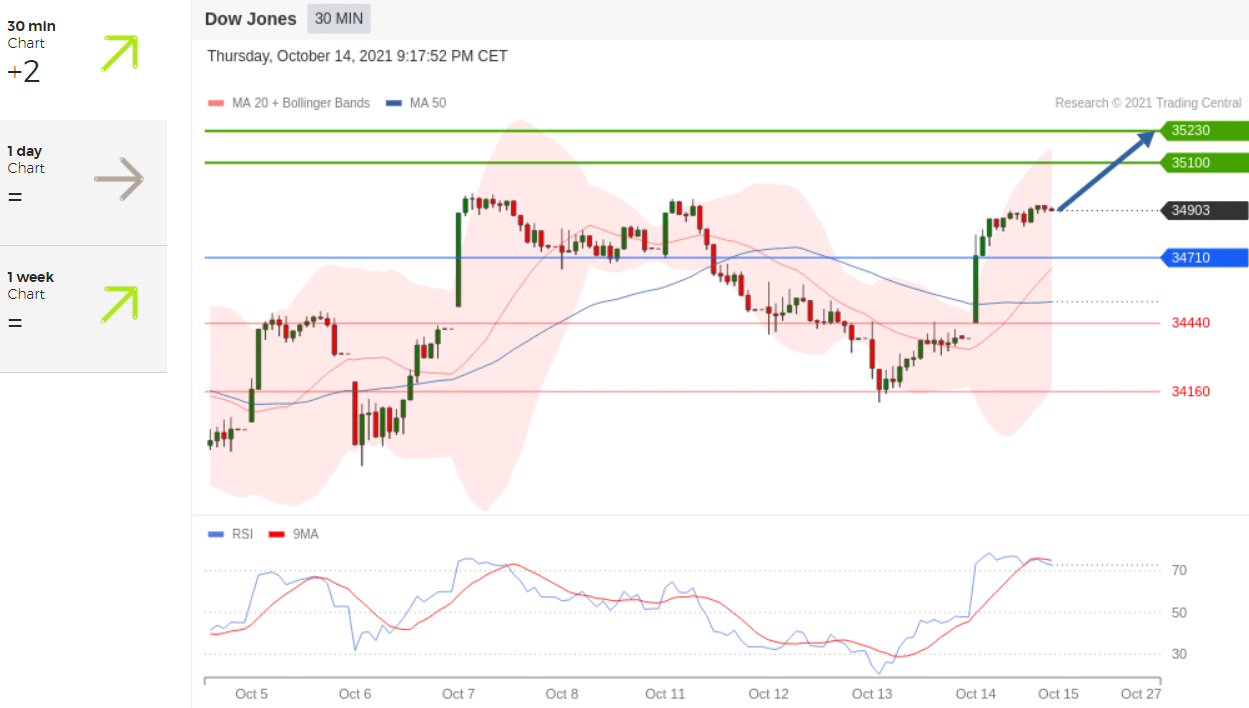Select the 1 week chart panel

tap(83, 308)
